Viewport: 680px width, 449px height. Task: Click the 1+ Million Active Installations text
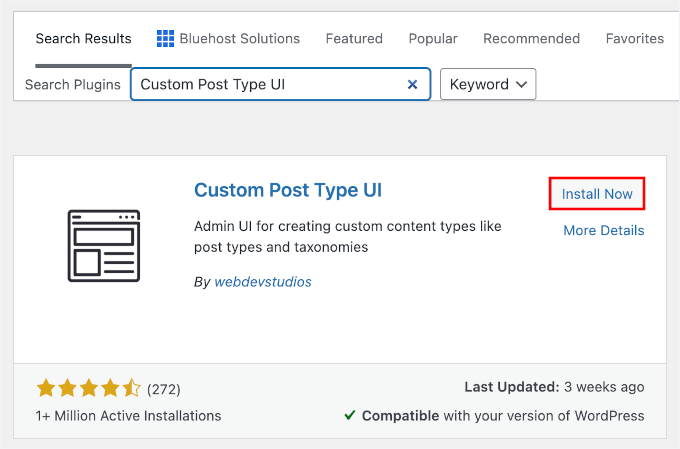tap(128, 416)
